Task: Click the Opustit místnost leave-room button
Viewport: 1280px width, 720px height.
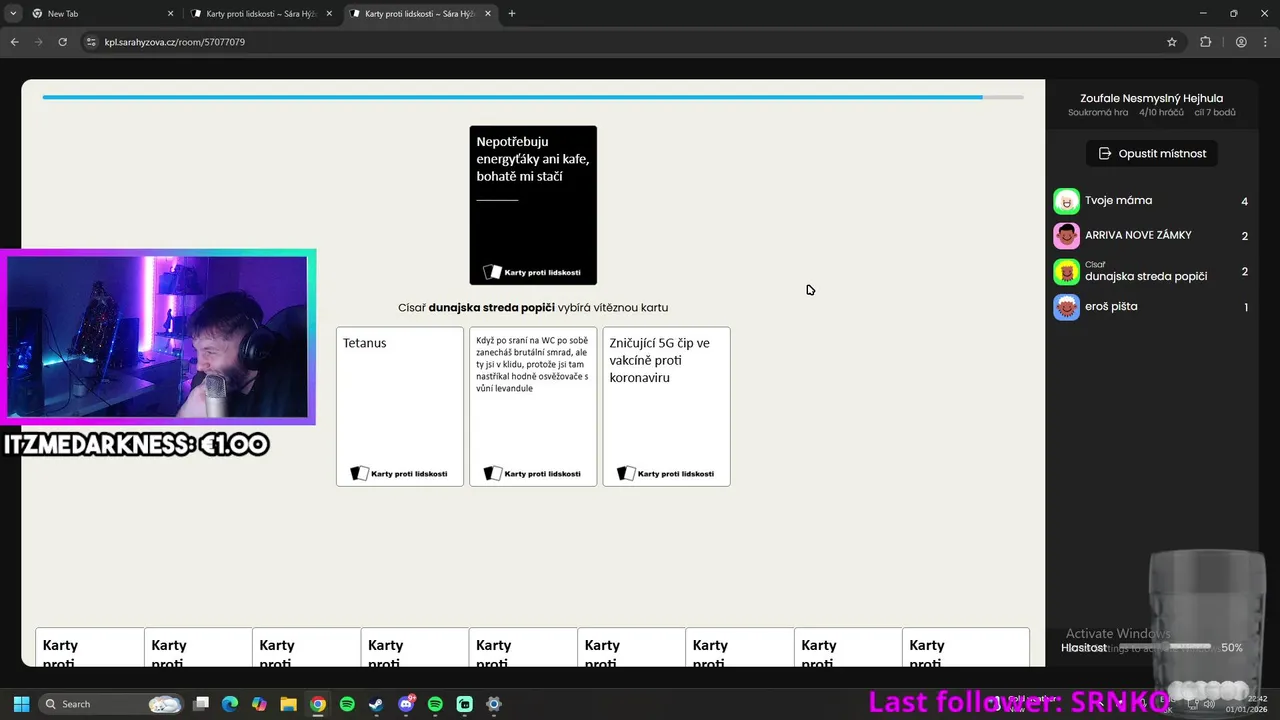Action: [x=1152, y=153]
